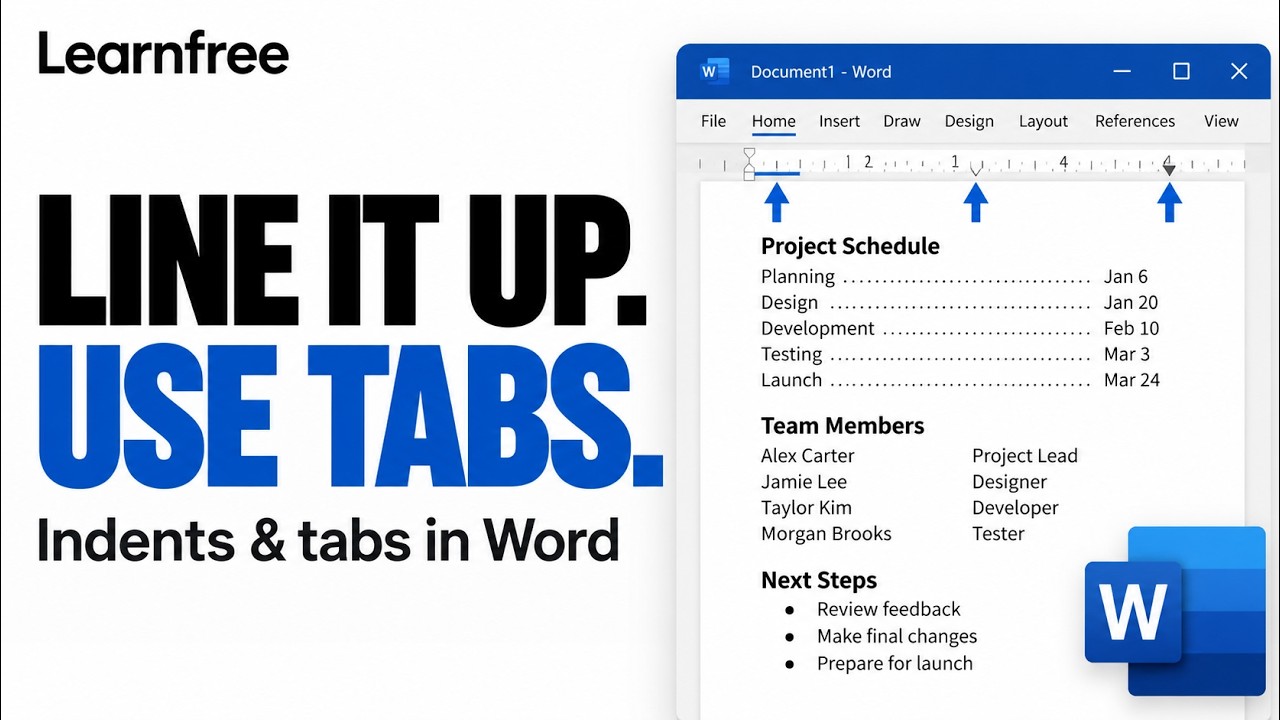Click the date Jan 20
The height and width of the screenshot is (720, 1280).
tap(1131, 303)
